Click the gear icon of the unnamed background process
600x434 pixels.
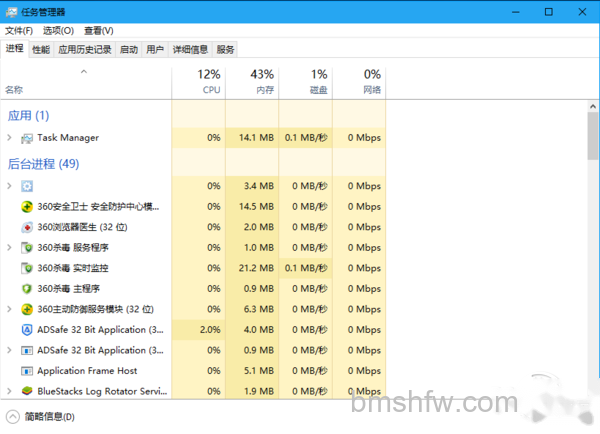pyautogui.click(x=27, y=186)
